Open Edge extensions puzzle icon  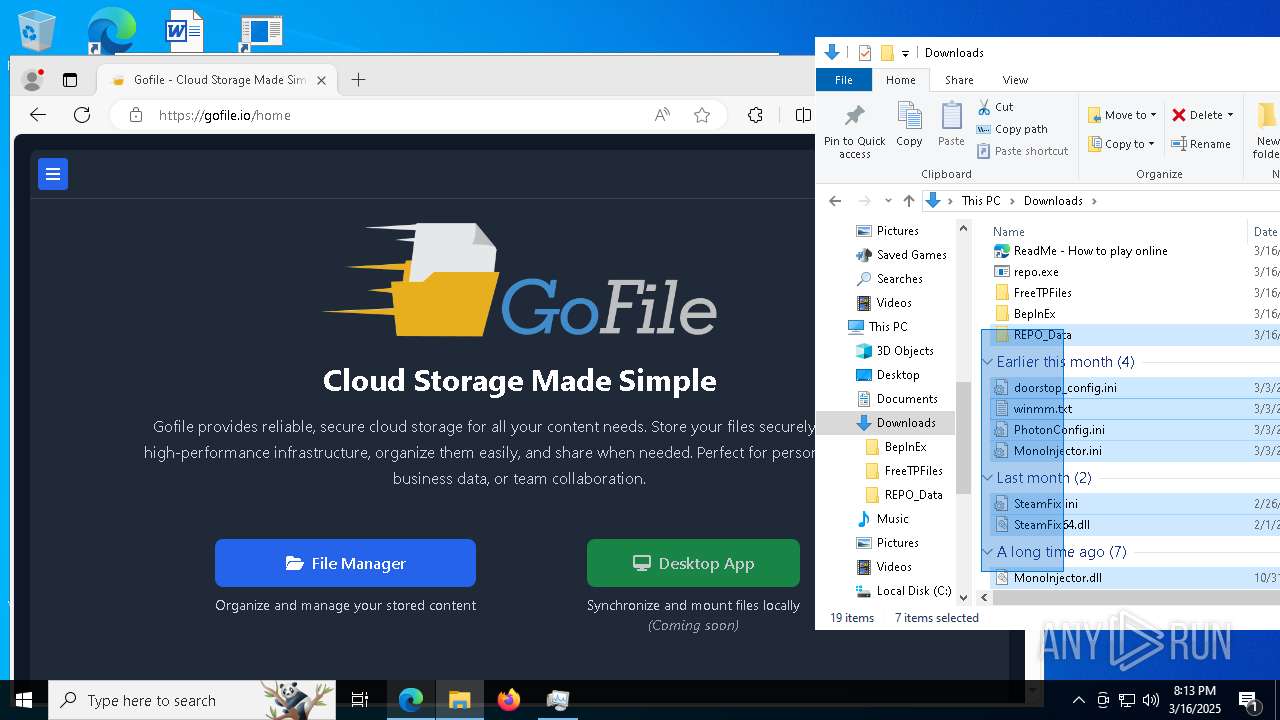pos(755,115)
